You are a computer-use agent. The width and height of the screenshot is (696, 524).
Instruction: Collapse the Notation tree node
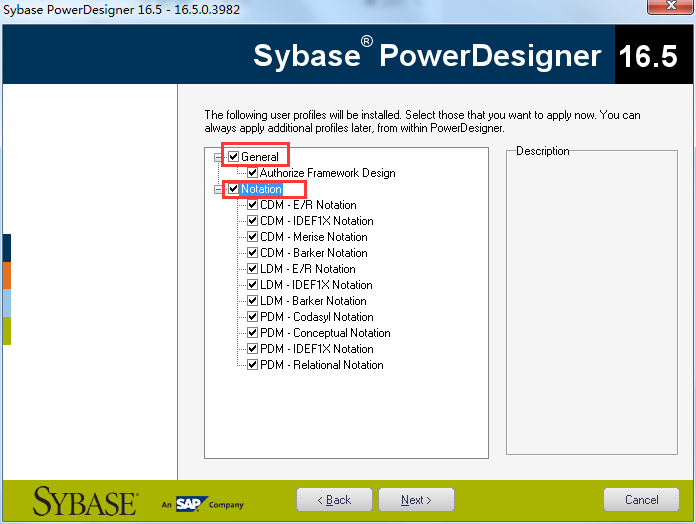point(218,189)
